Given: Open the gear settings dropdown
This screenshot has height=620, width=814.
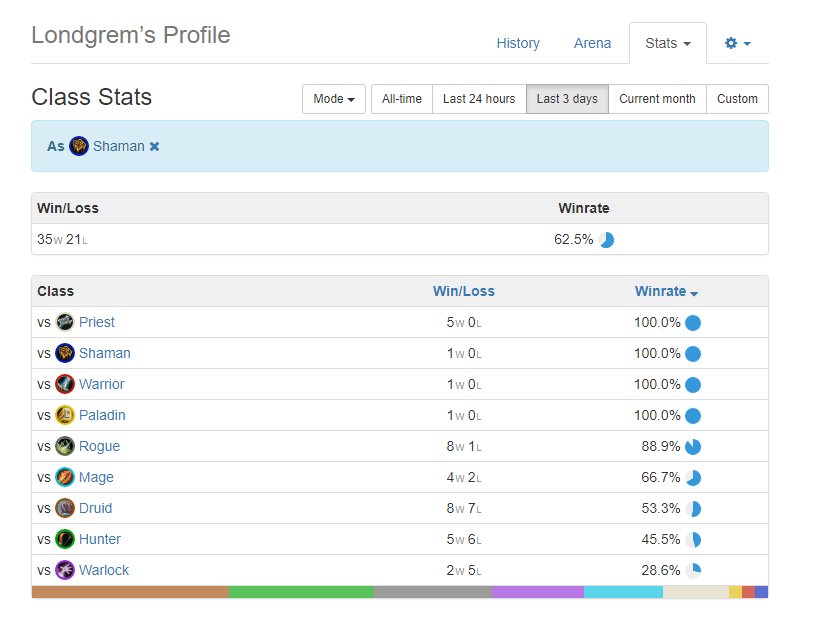Looking at the screenshot, I should point(738,43).
